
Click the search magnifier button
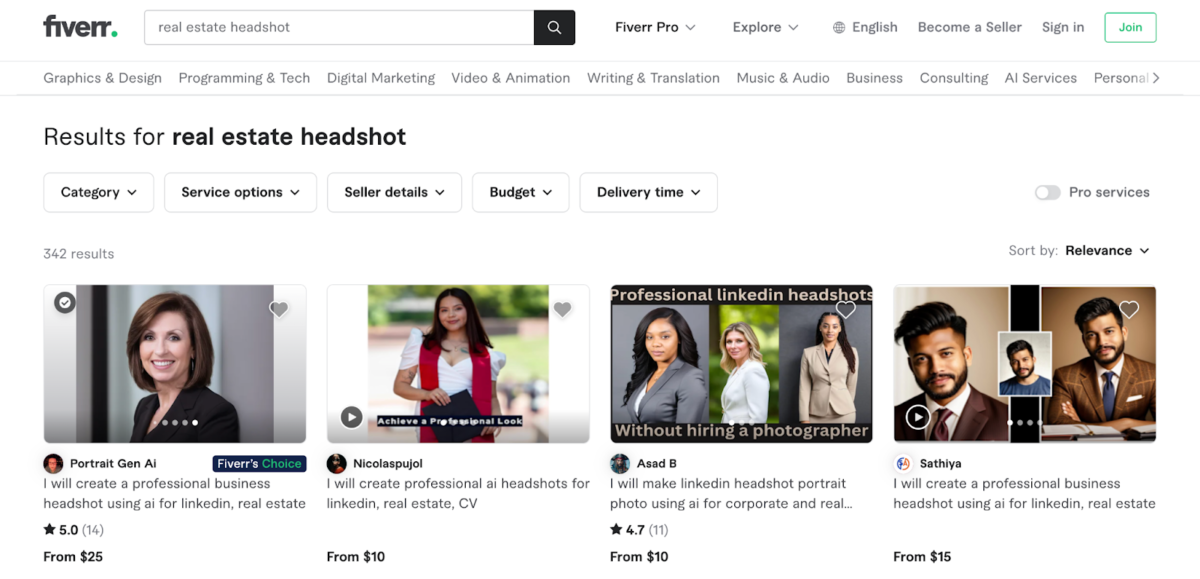coord(554,27)
